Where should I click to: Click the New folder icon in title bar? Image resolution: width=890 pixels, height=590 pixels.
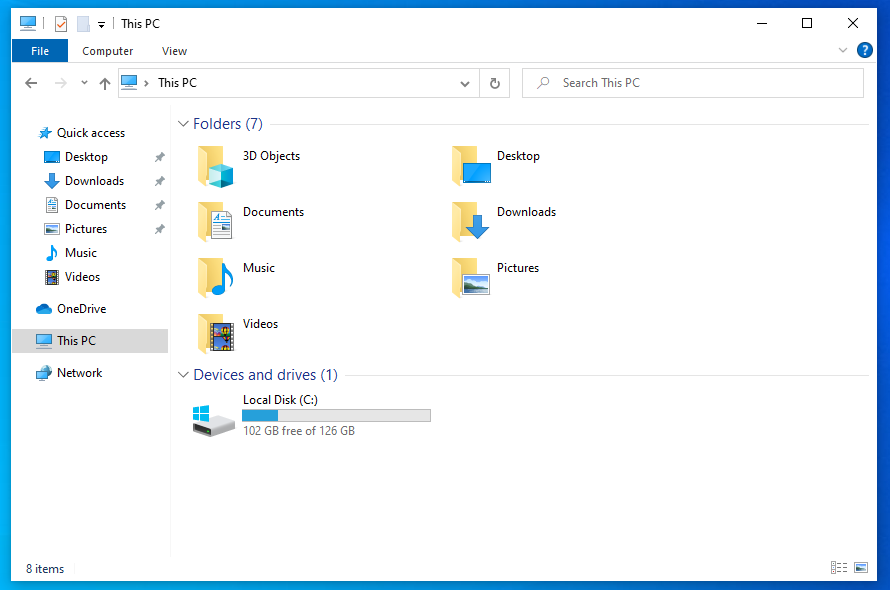tap(83, 24)
